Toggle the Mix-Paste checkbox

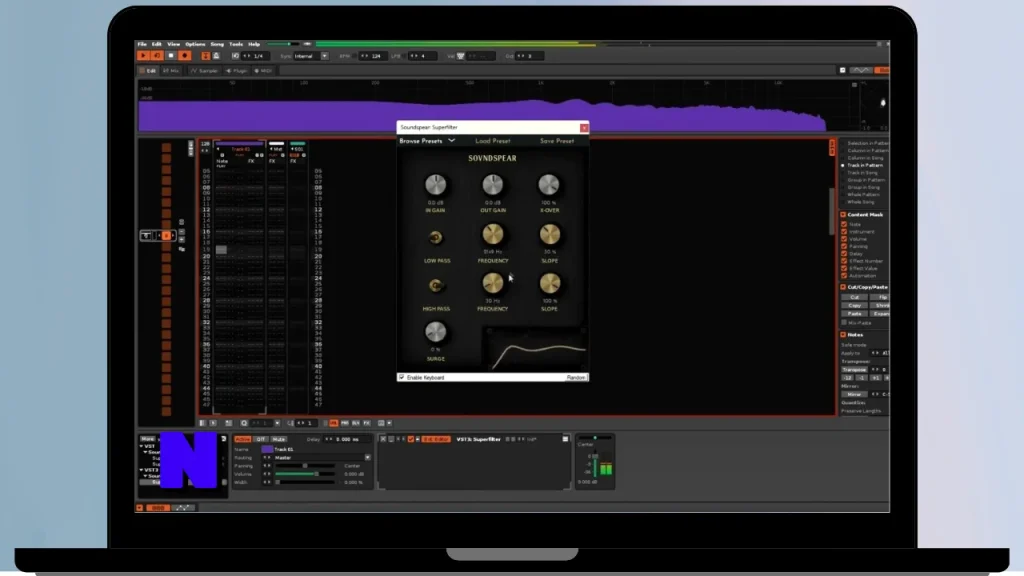844,323
